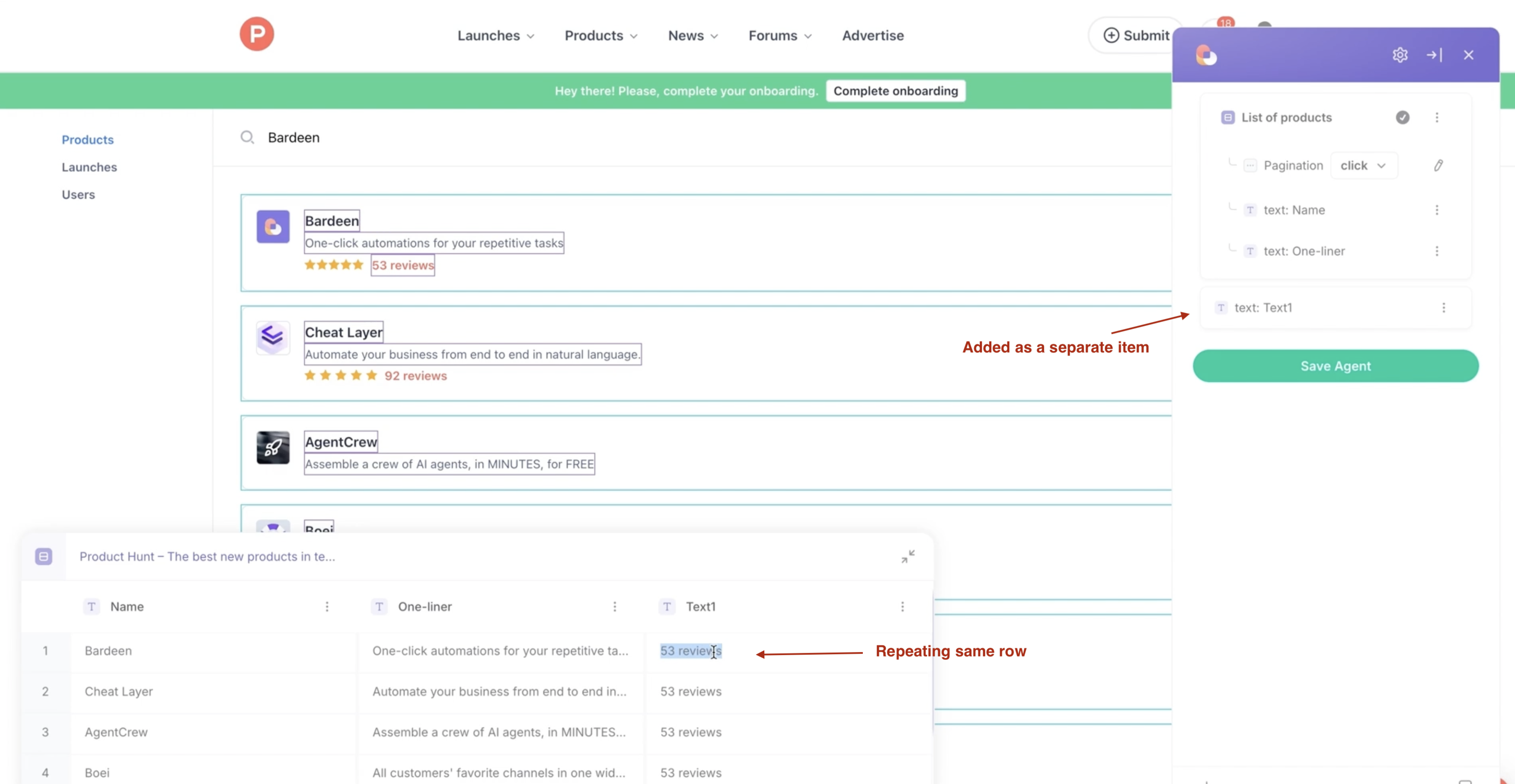Select the text: One-liner item in panel
This screenshot has width=1515, height=784.
click(1304, 252)
